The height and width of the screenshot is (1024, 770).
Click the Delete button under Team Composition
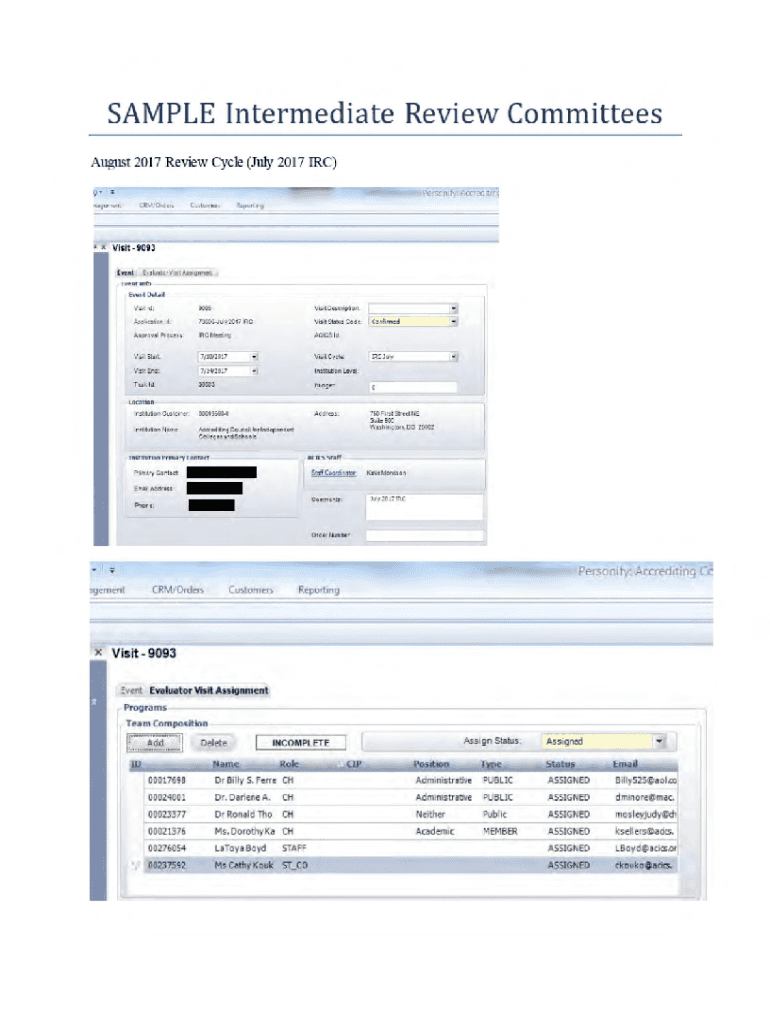[x=214, y=743]
